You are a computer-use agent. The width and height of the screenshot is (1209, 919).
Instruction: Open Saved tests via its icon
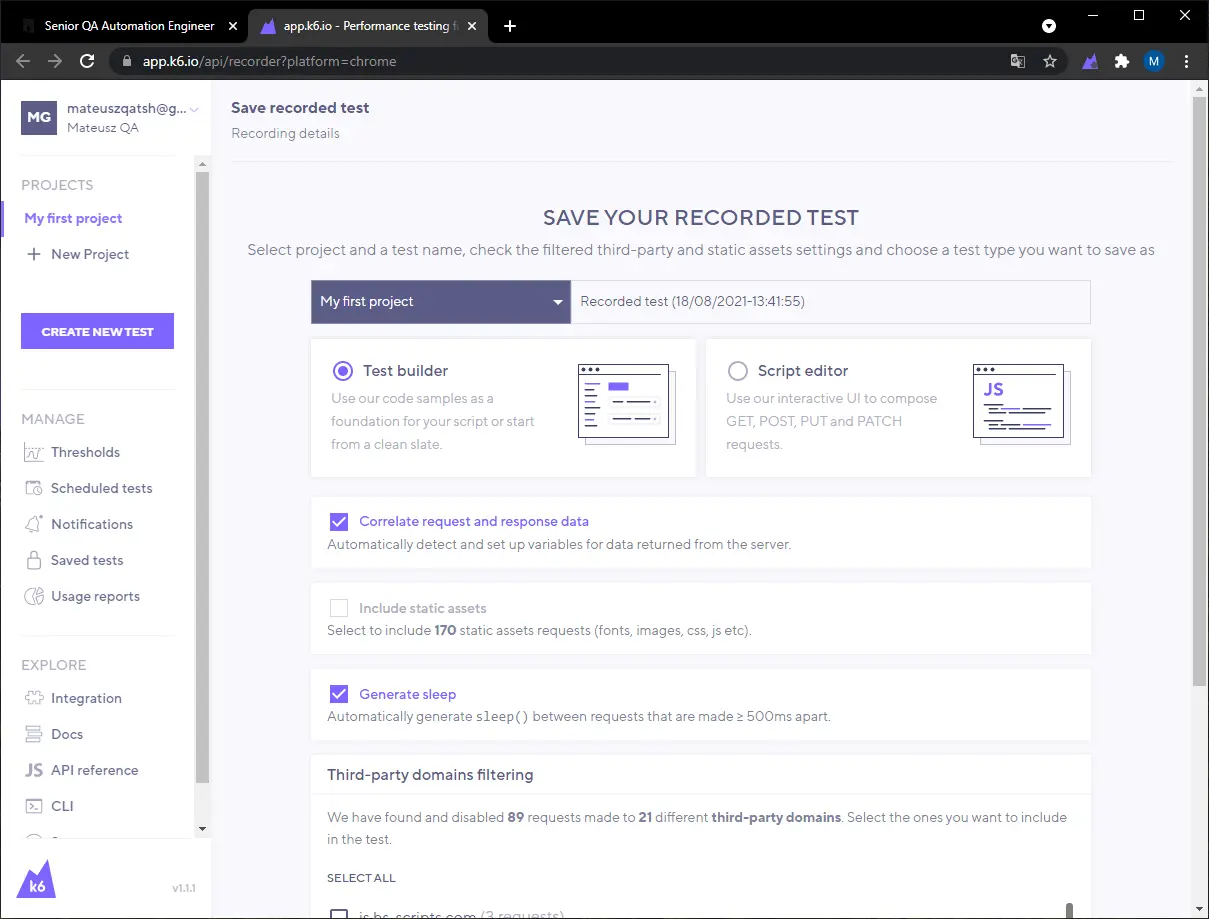[34, 561]
